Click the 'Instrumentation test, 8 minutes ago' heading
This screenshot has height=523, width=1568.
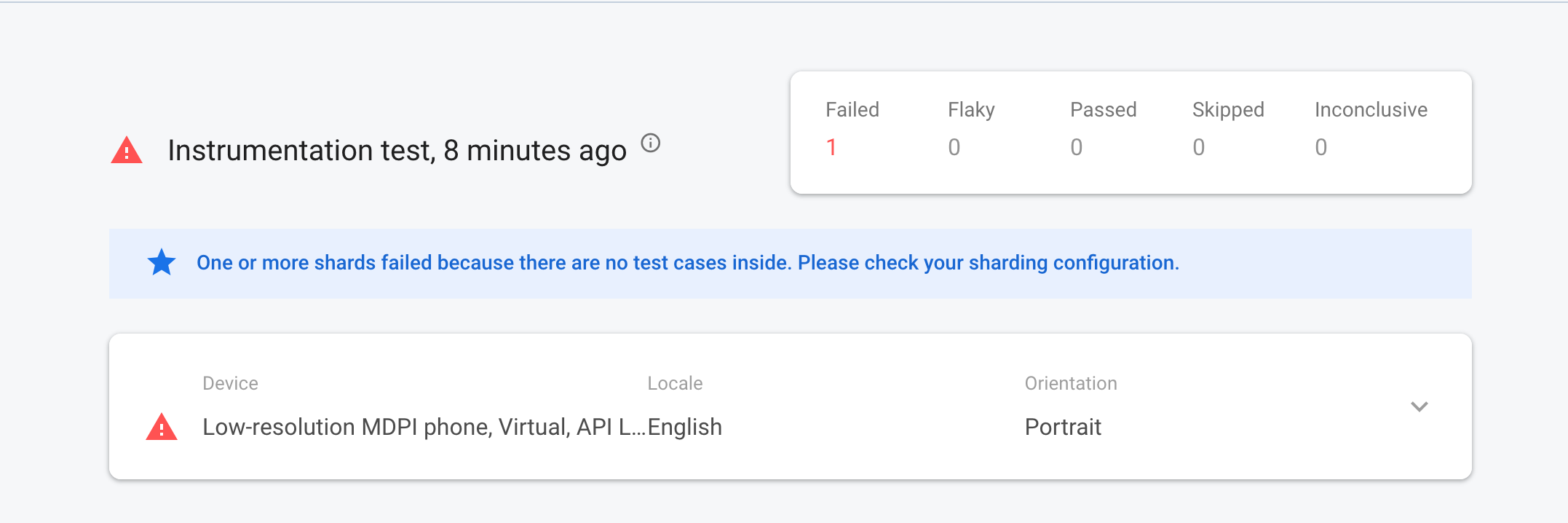(397, 151)
